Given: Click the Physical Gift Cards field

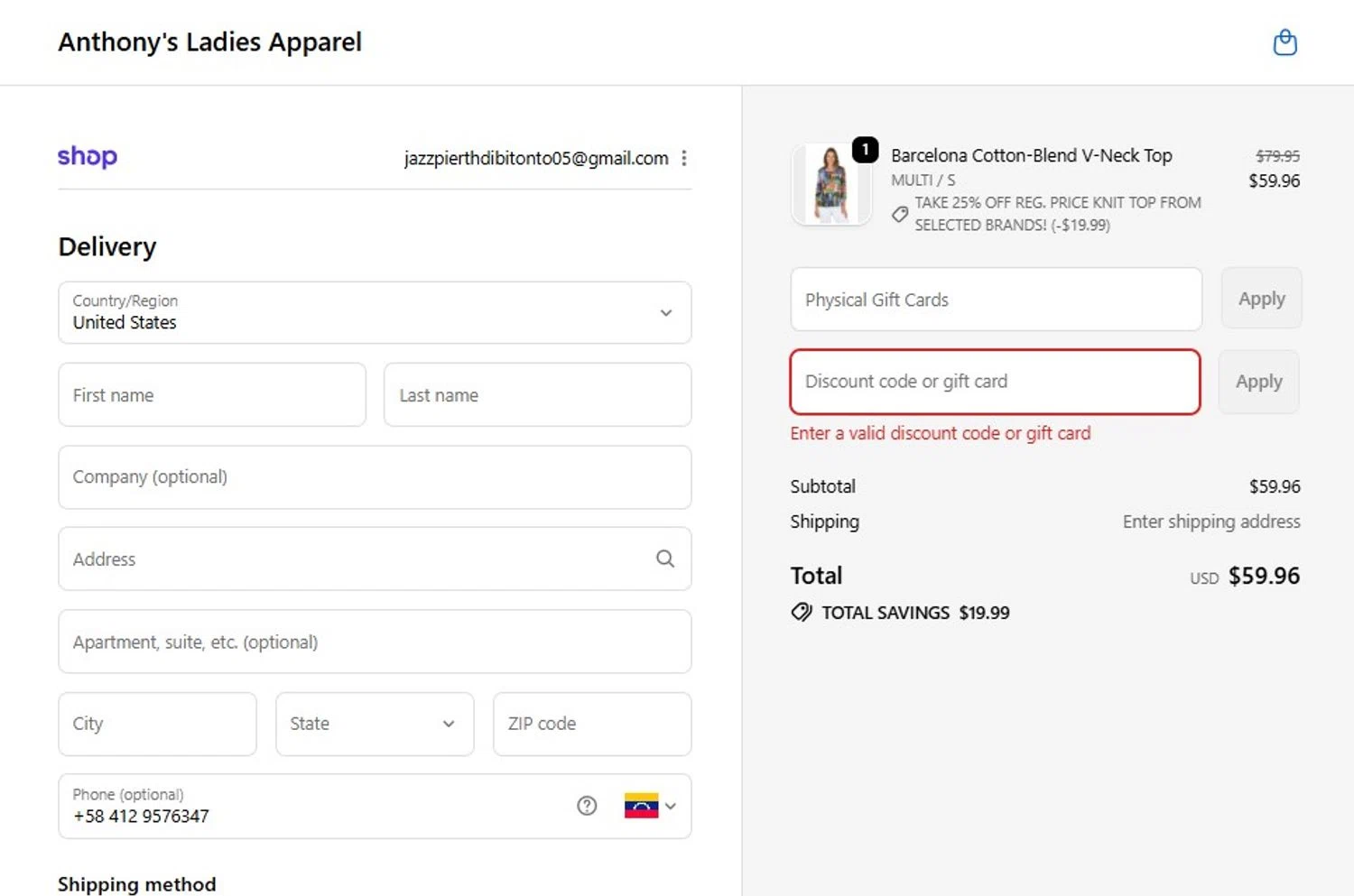Looking at the screenshot, I should click(x=997, y=299).
